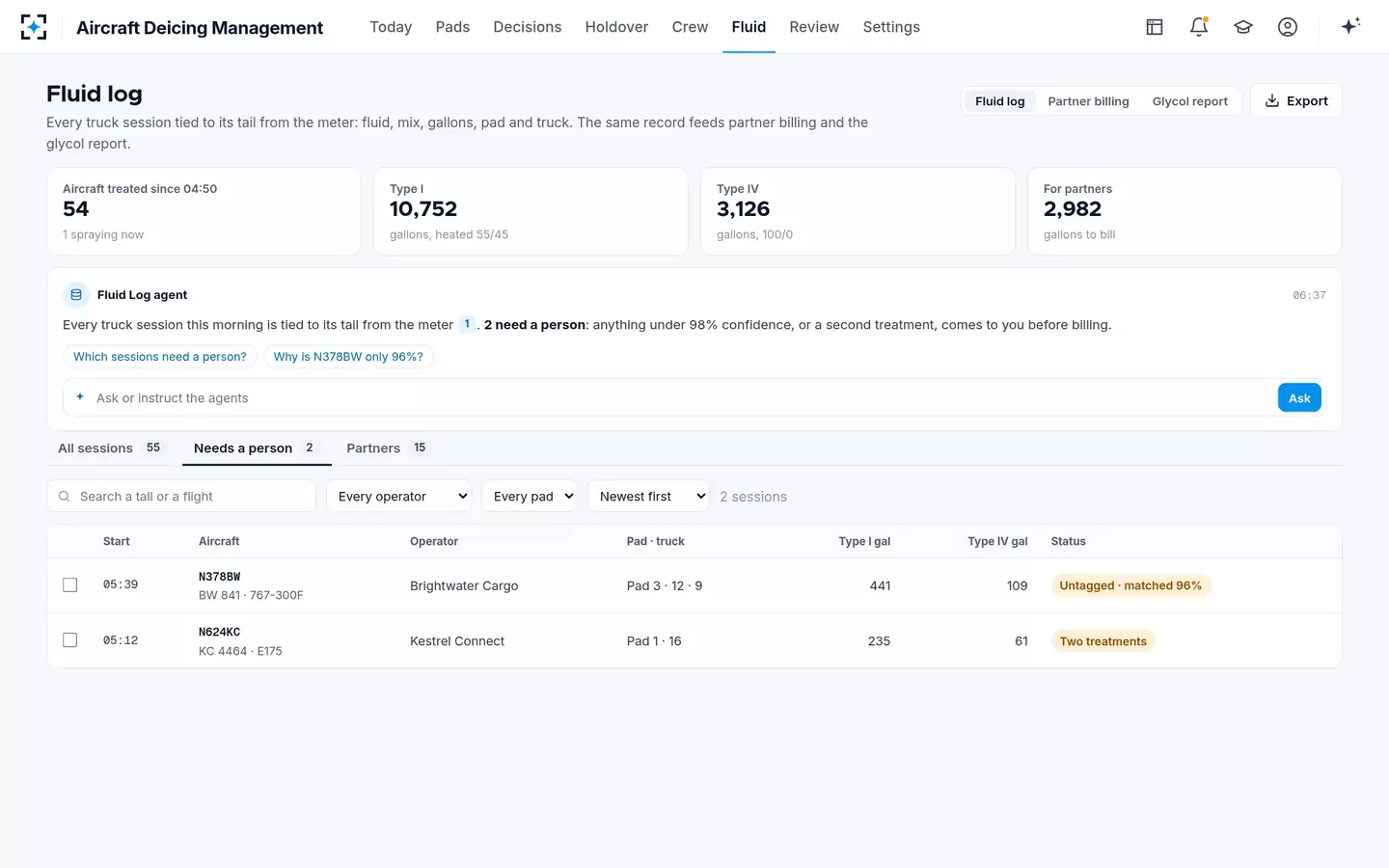This screenshot has width=1389, height=868.
Task: Show the All sessions tab
Action: (x=112, y=448)
